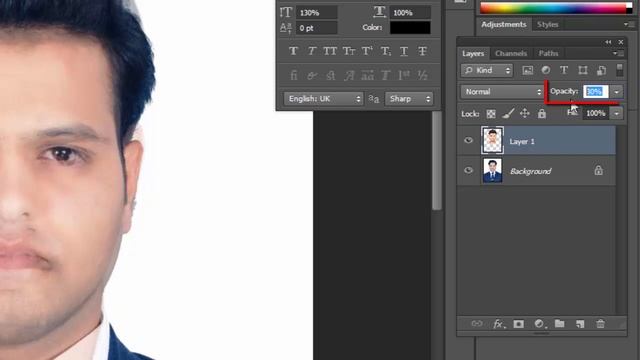Delete the selected layer

[x=600, y=324]
